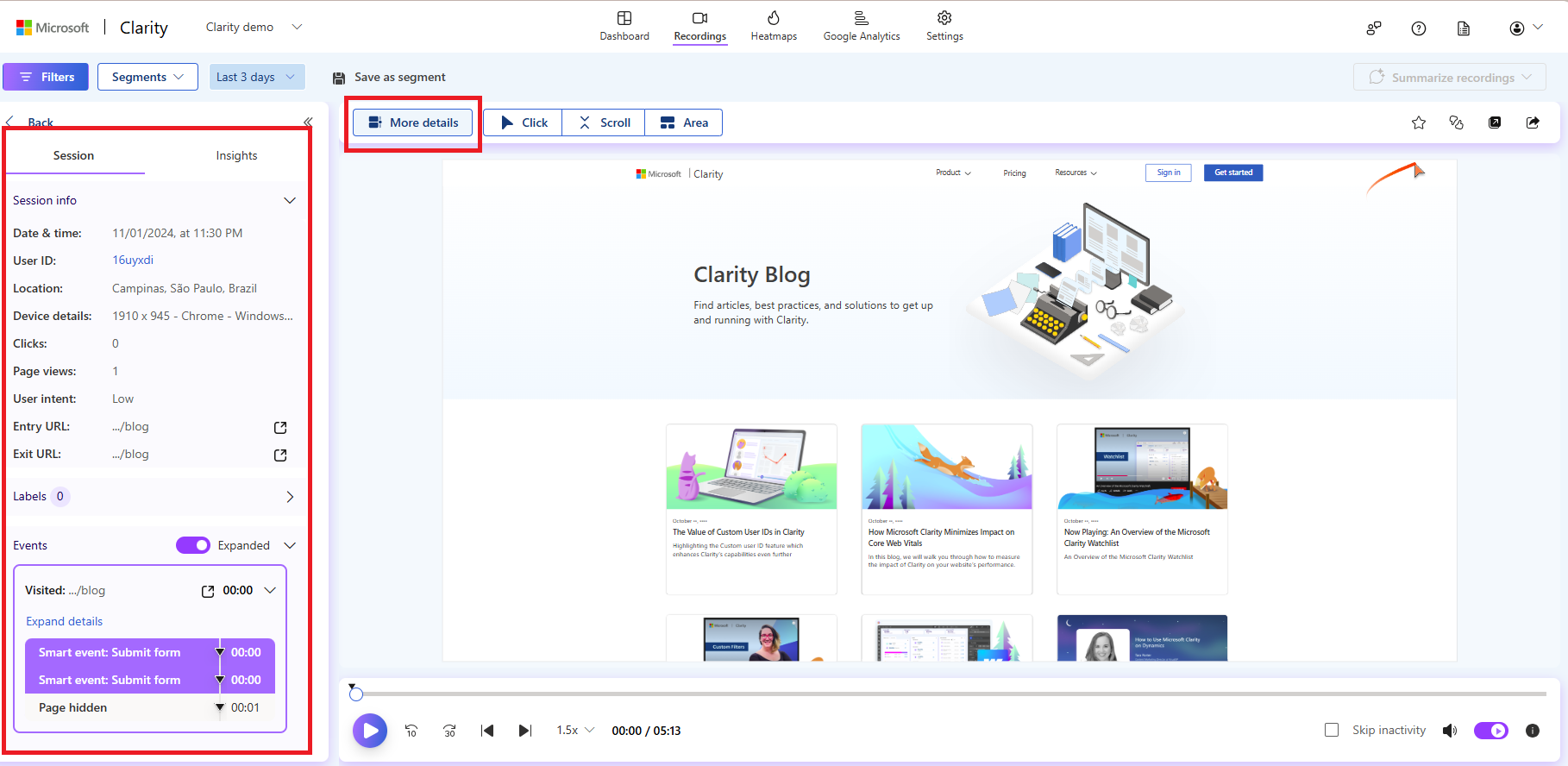
Task: Open the account profile menu
Action: pyautogui.click(x=1525, y=28)
